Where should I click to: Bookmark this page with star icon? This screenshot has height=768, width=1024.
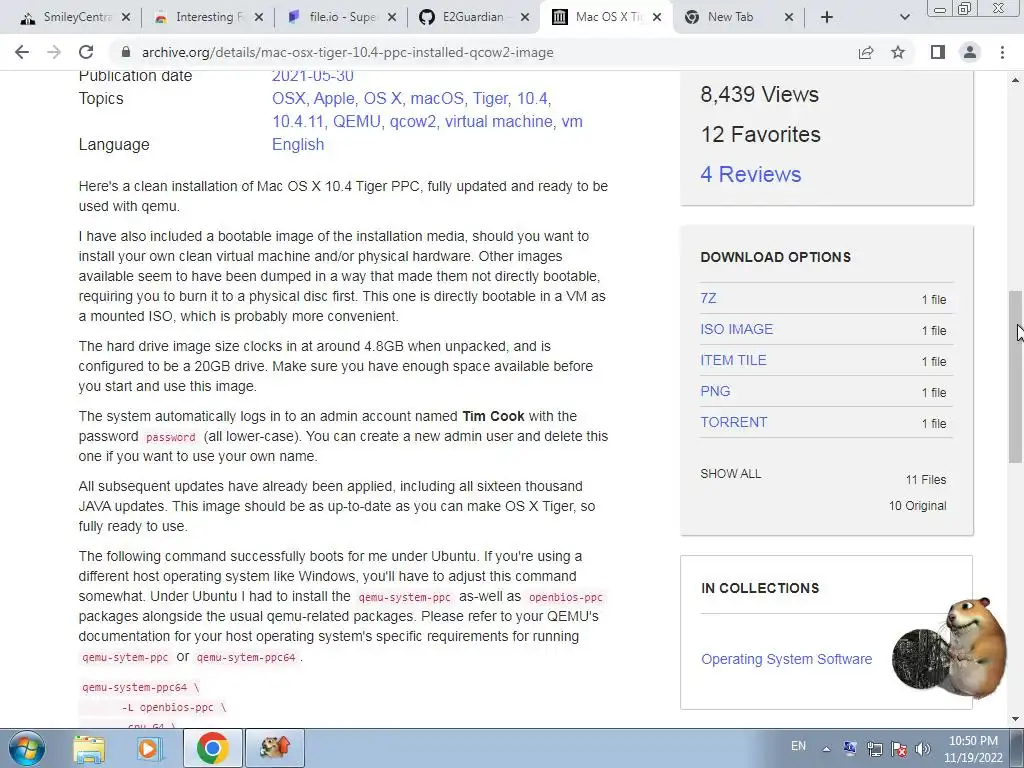[898, 52]
